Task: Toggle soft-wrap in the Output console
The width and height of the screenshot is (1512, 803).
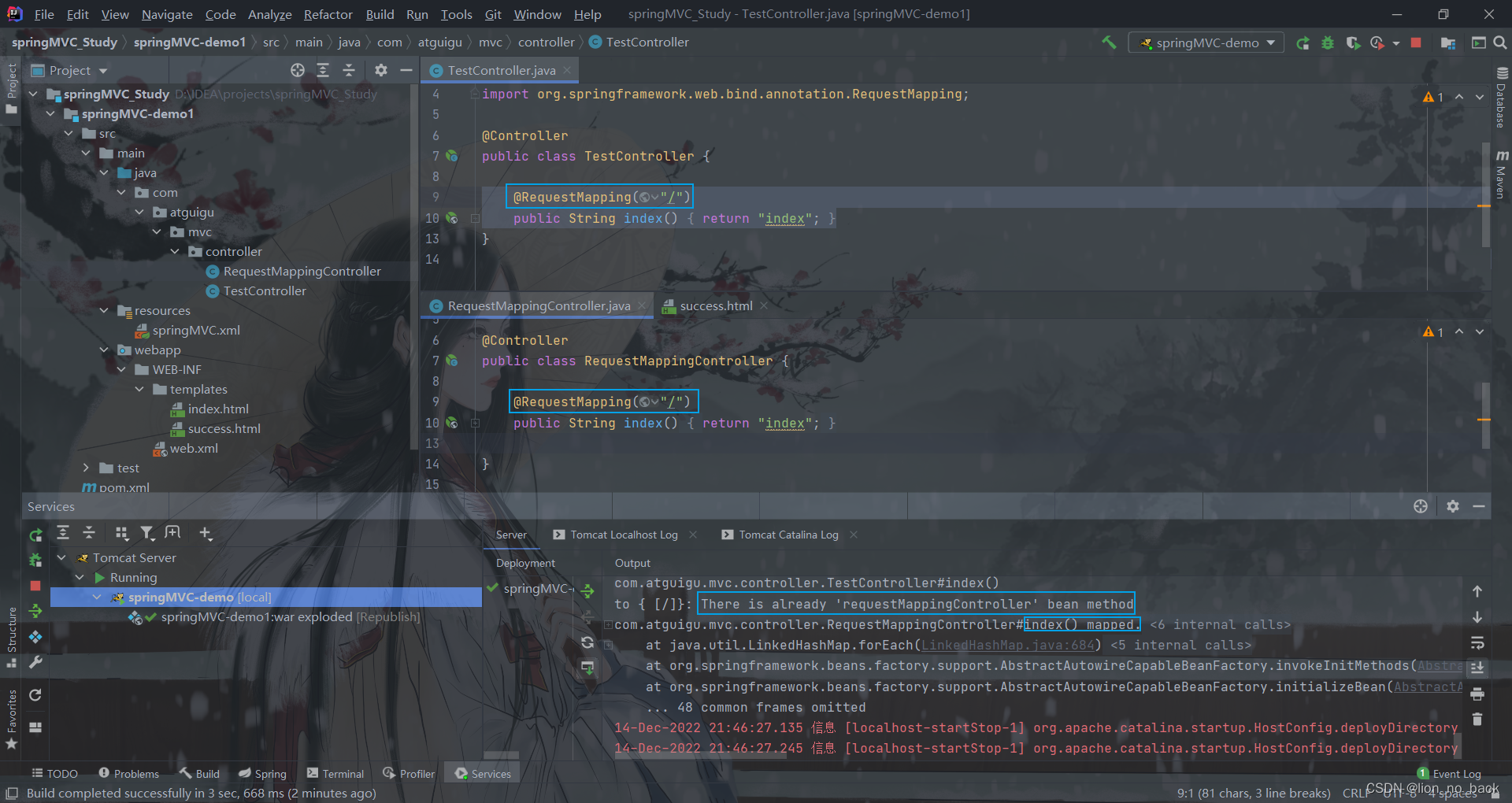Action: pos(1477,643)
